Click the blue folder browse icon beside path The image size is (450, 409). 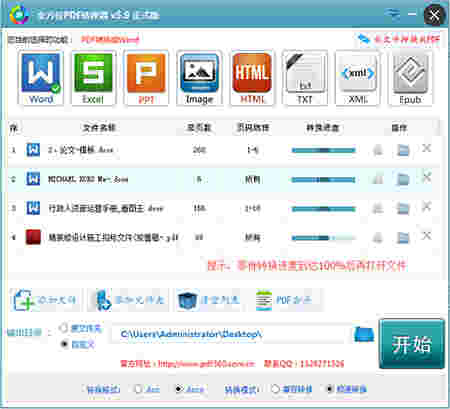(364, 335)
